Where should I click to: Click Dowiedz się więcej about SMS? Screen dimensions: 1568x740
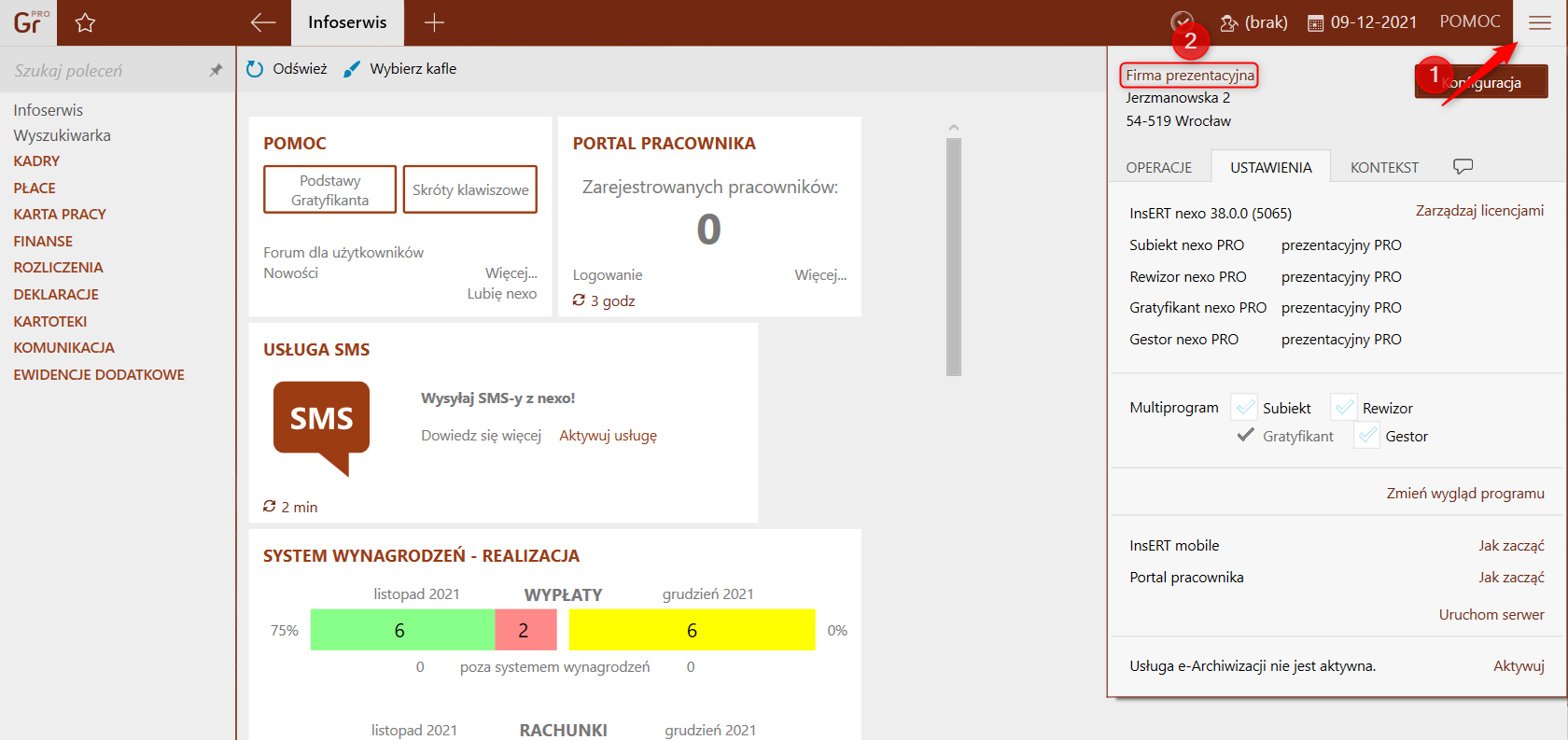coord(482,435)
